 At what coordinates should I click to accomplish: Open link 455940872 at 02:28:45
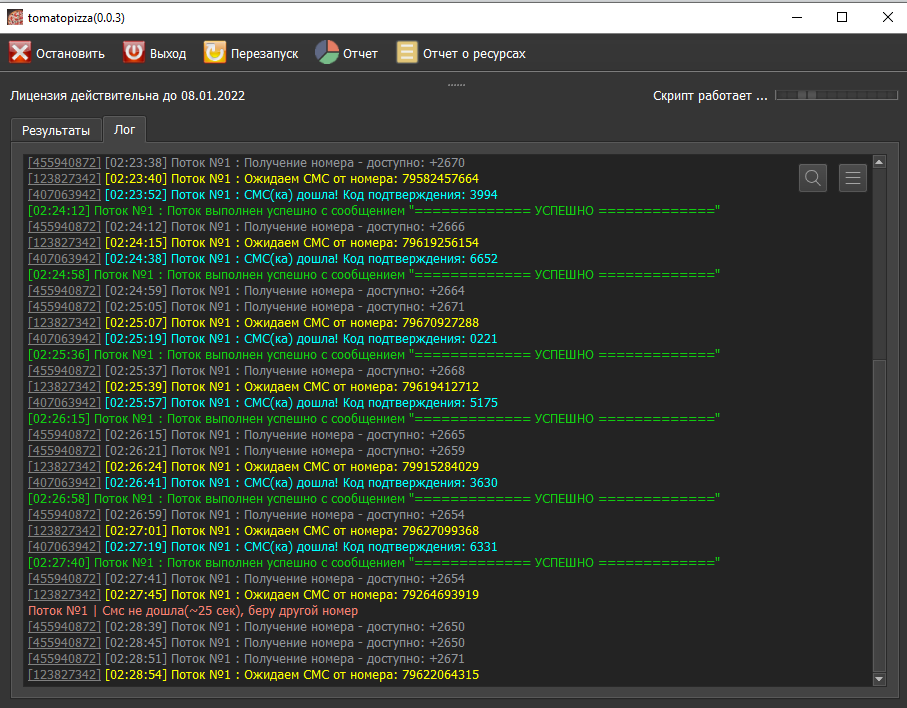(x=64, y=643)
